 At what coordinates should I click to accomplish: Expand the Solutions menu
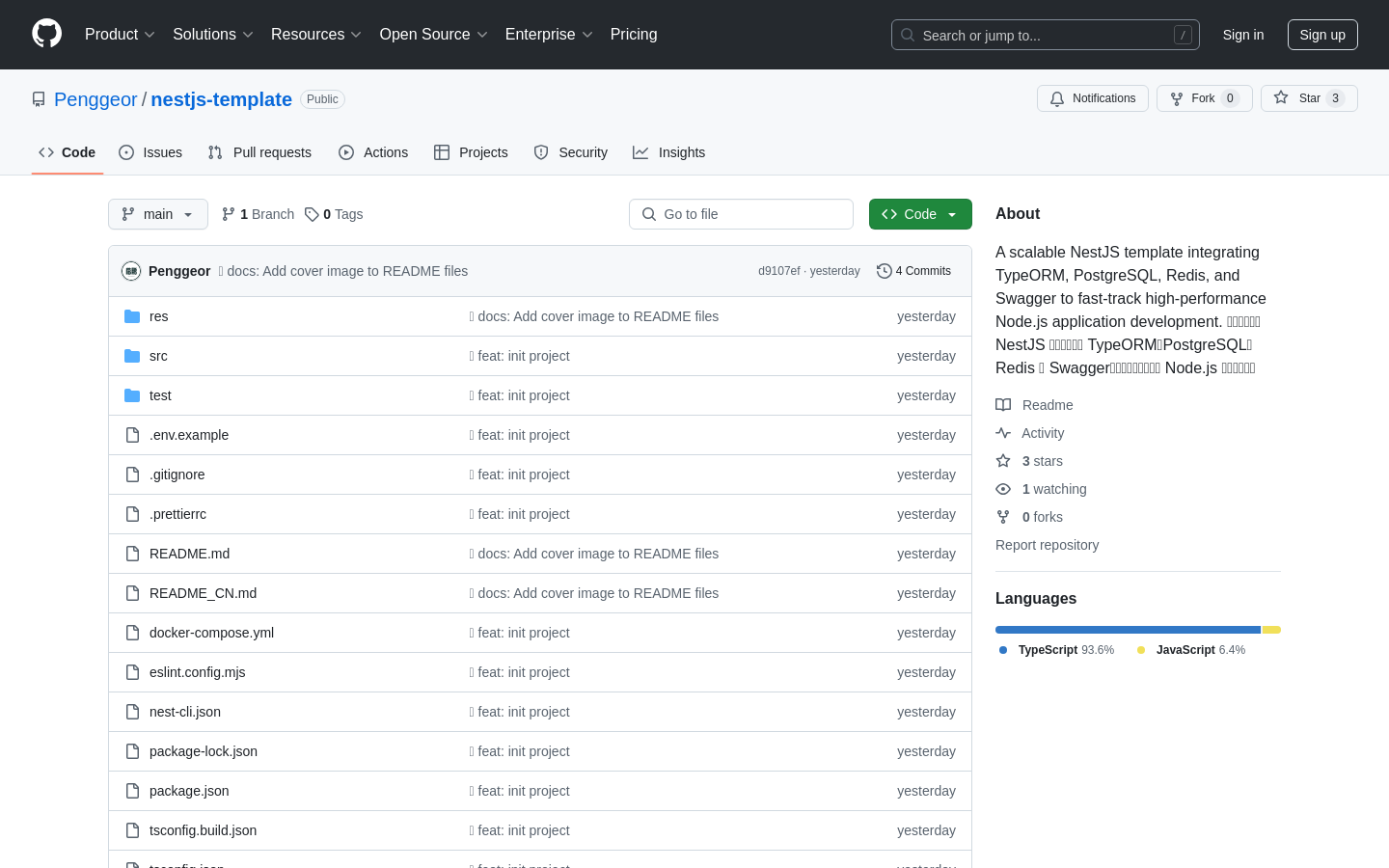coord(212,34)
